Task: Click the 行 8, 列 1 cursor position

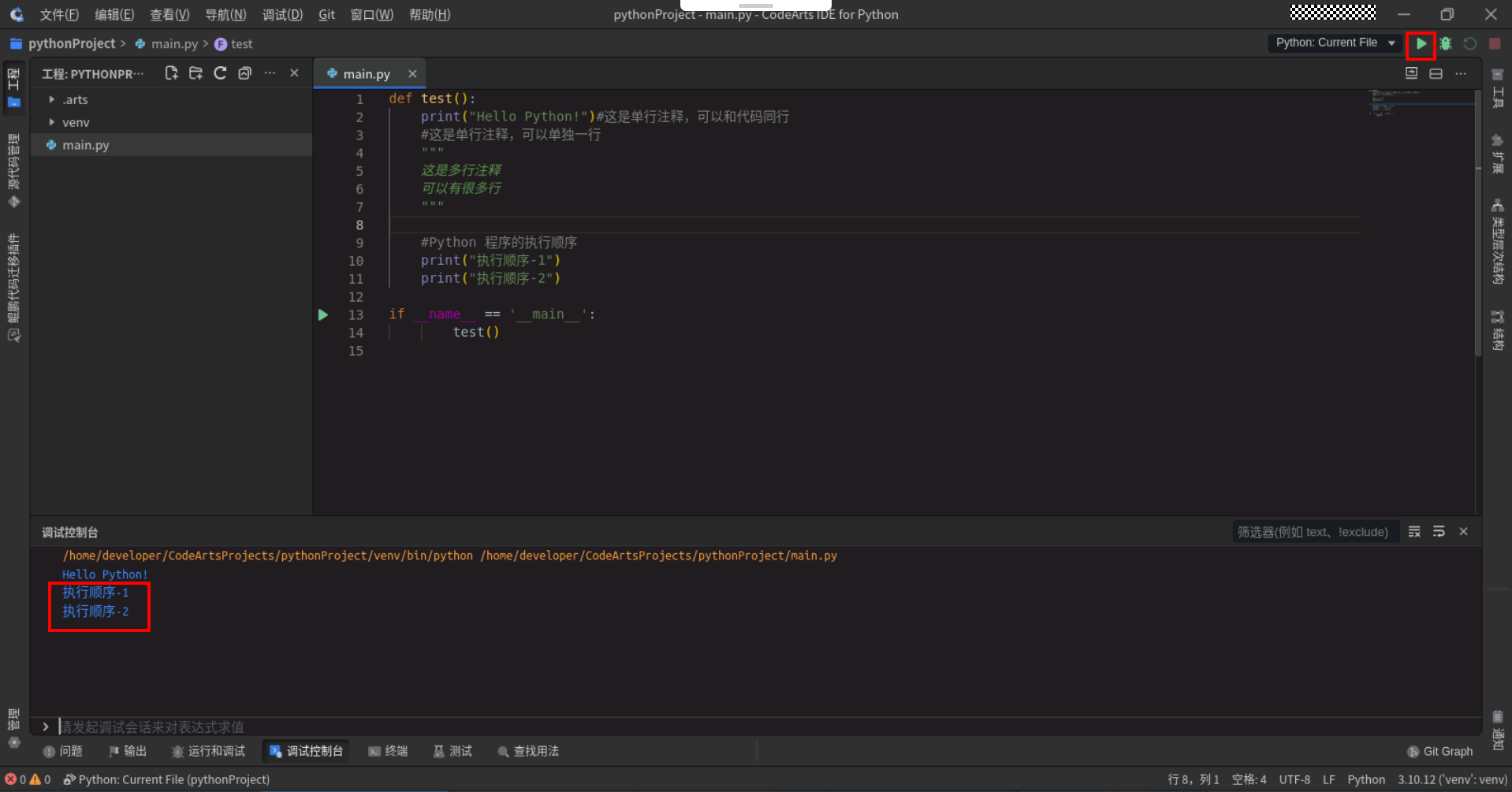Action: [1194, 779]
